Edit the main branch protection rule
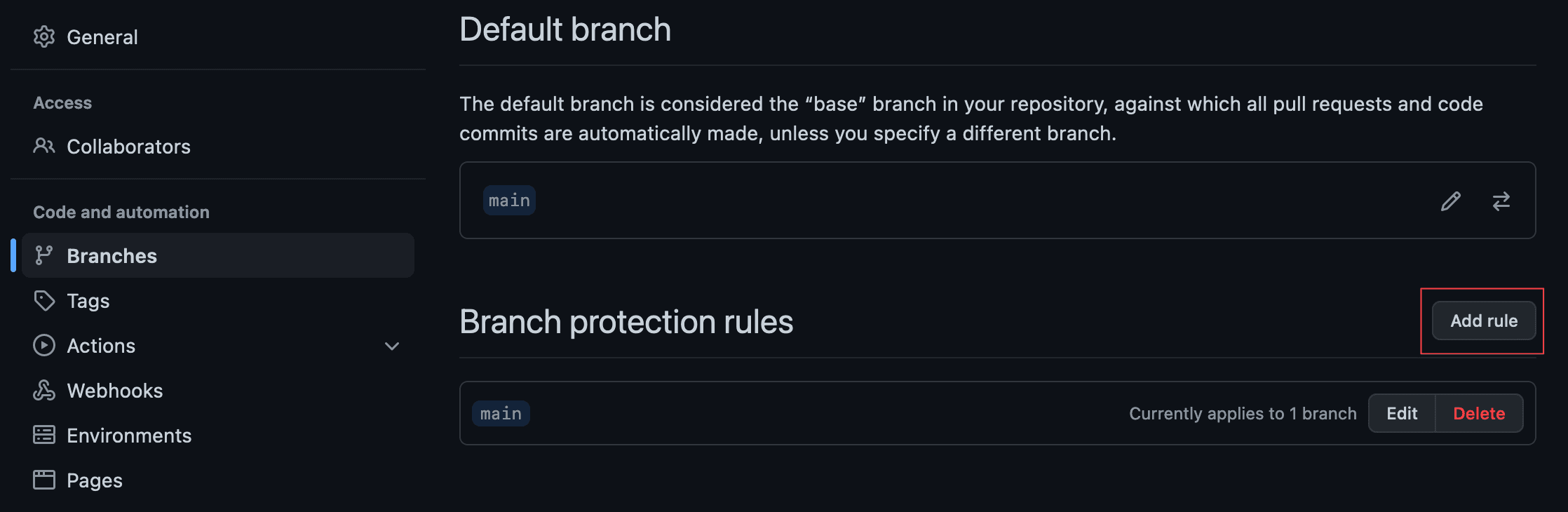 point(1402,413)
